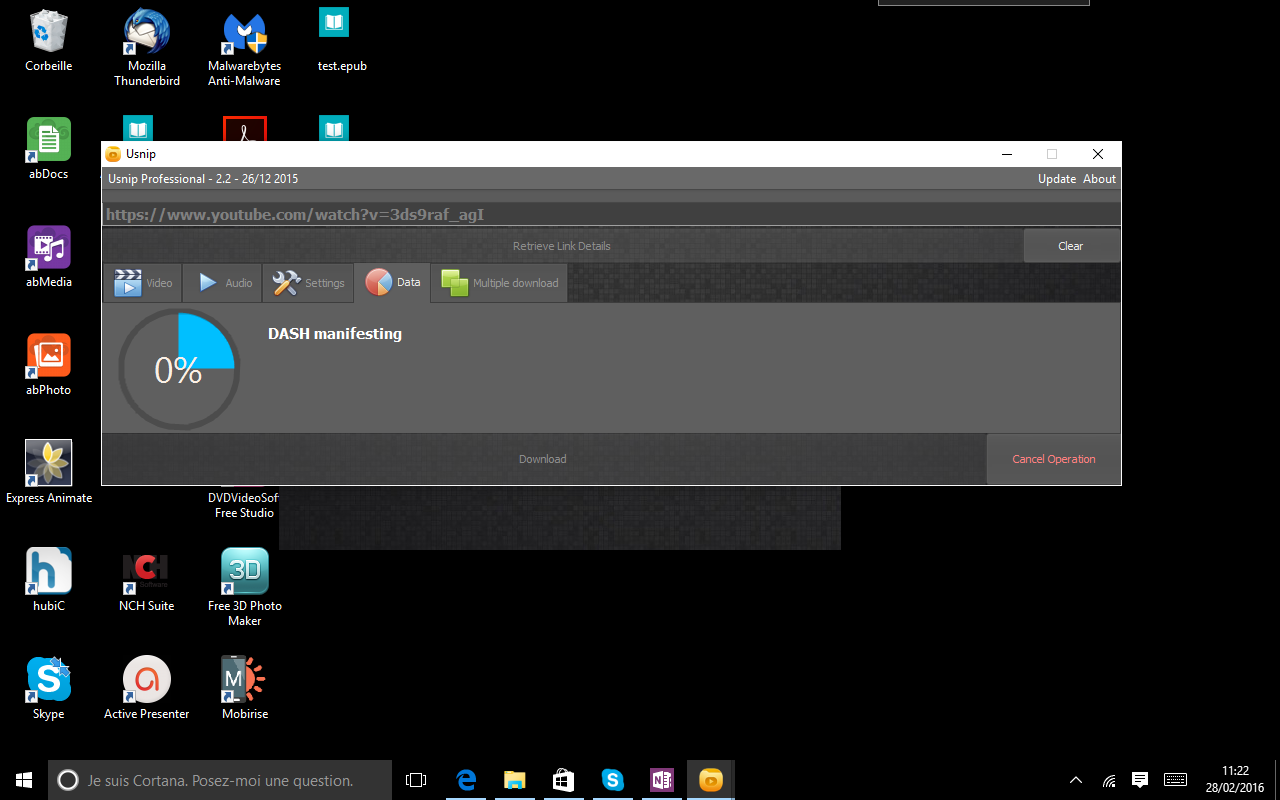This screenshot has height=800, width=1280.
Task: Select the Skype desktop shortcut
Action: (x=49, y=689)
